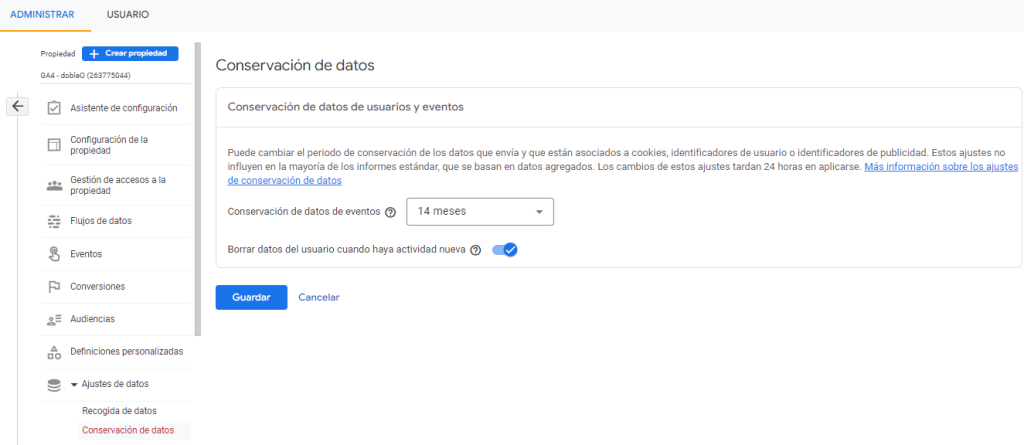
Task: Select the ADMINISTRAR tab
Action: point(44,15)
